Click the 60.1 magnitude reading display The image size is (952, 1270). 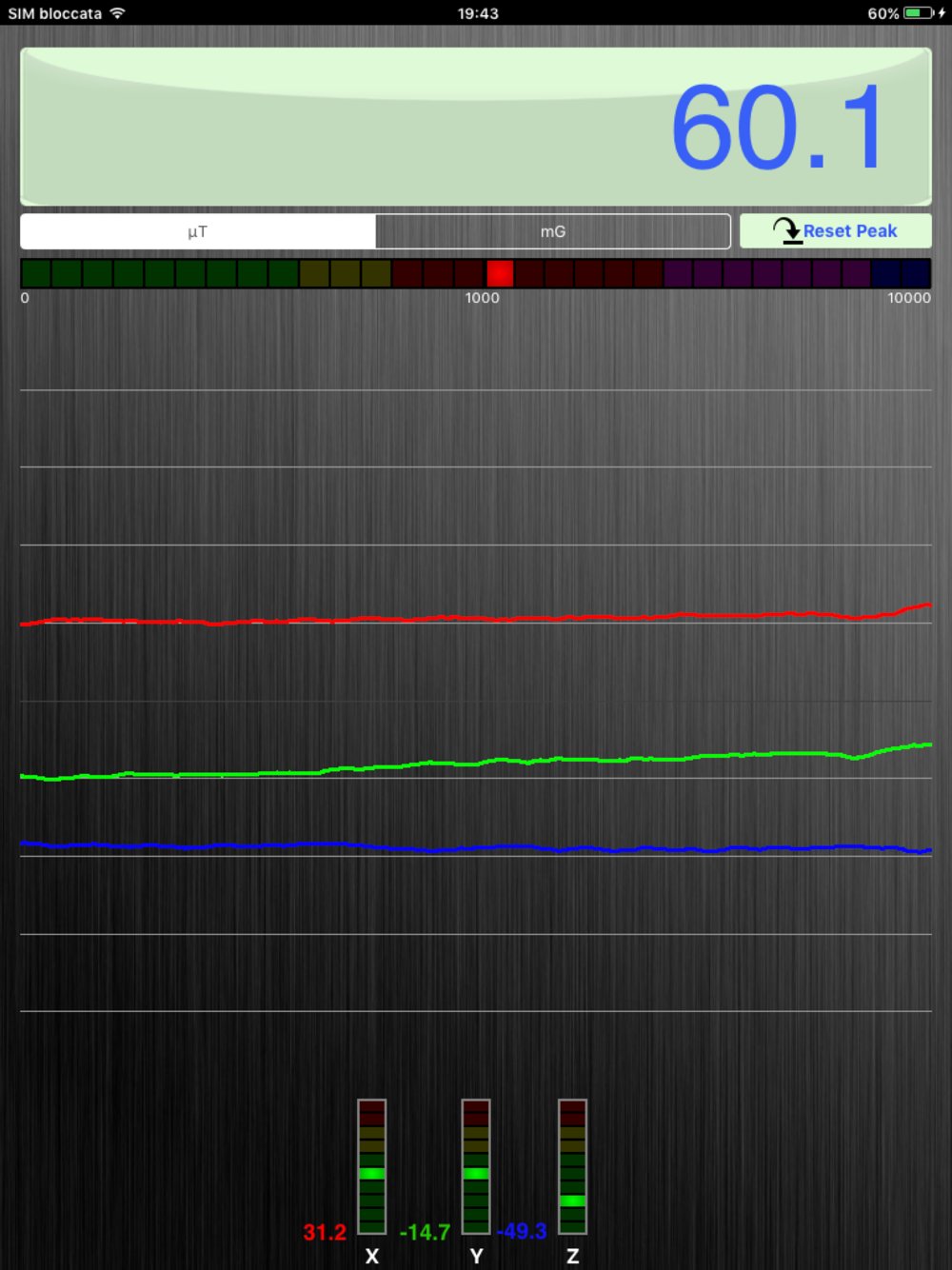pyautogui.click(x=476, y=127)
